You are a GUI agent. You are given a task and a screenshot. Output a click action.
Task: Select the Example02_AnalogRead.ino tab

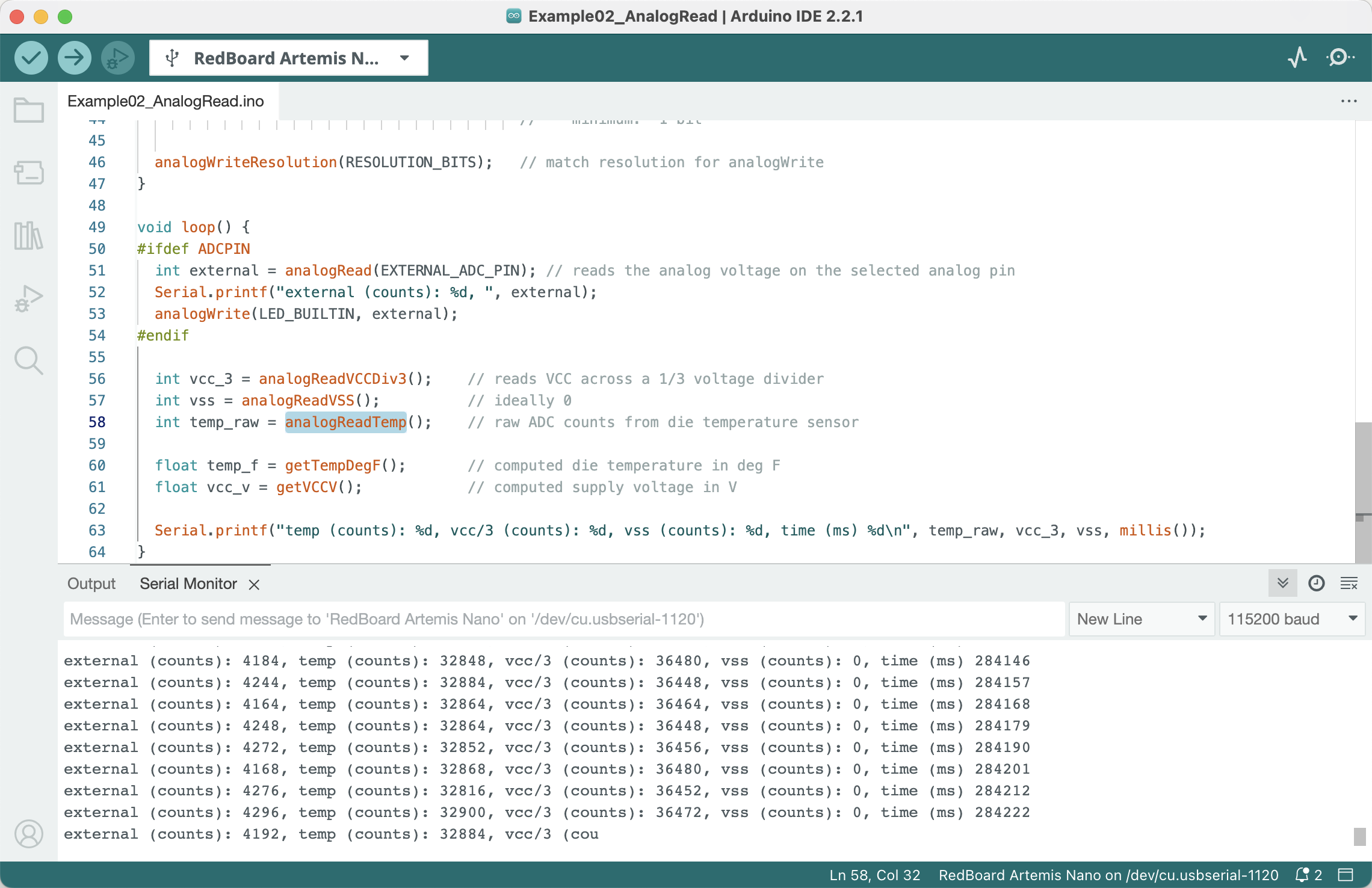pos(165,101)
